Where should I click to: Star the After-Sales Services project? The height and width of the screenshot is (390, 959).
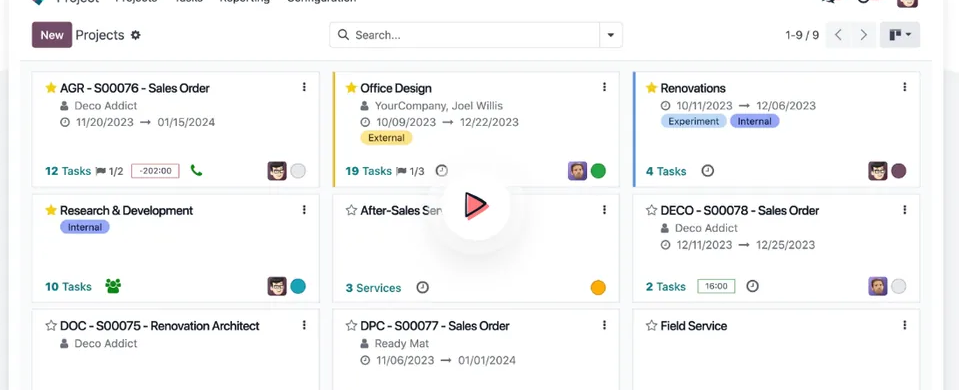click(x=351, y=210)
